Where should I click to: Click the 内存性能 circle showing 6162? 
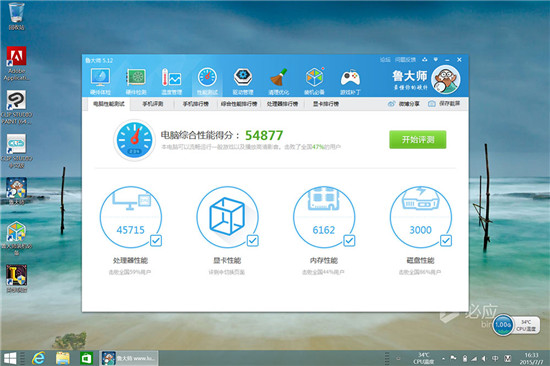[x=324, y=217]
